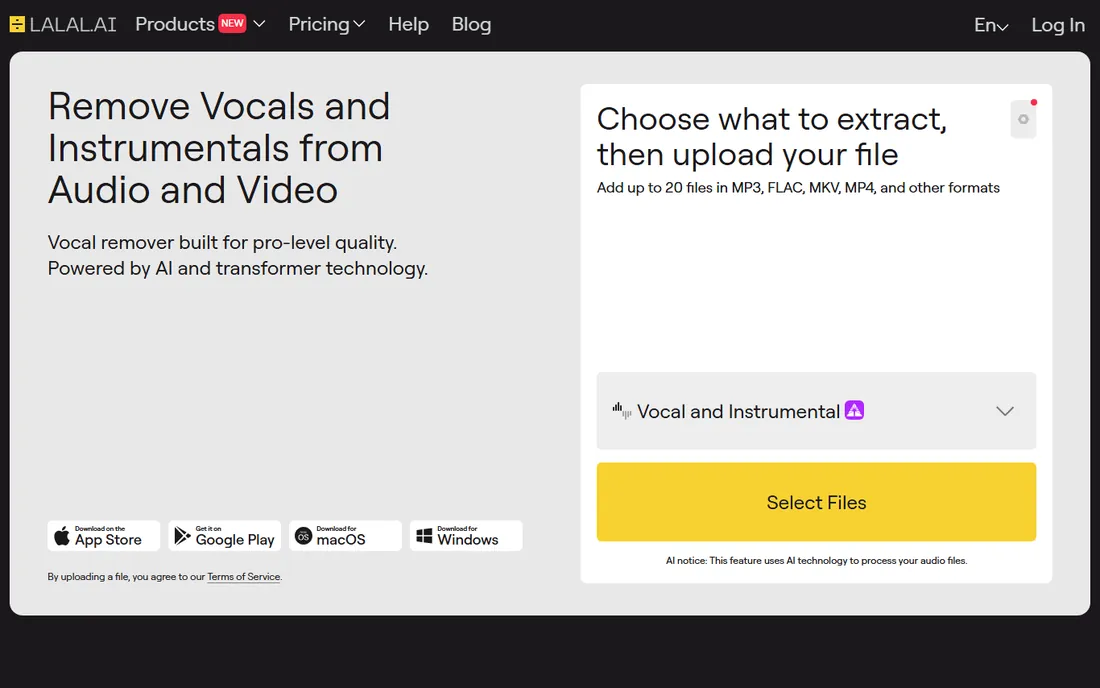1100x688 pixels.
Task: Click the AI notice text
Action: pos(817,560)
